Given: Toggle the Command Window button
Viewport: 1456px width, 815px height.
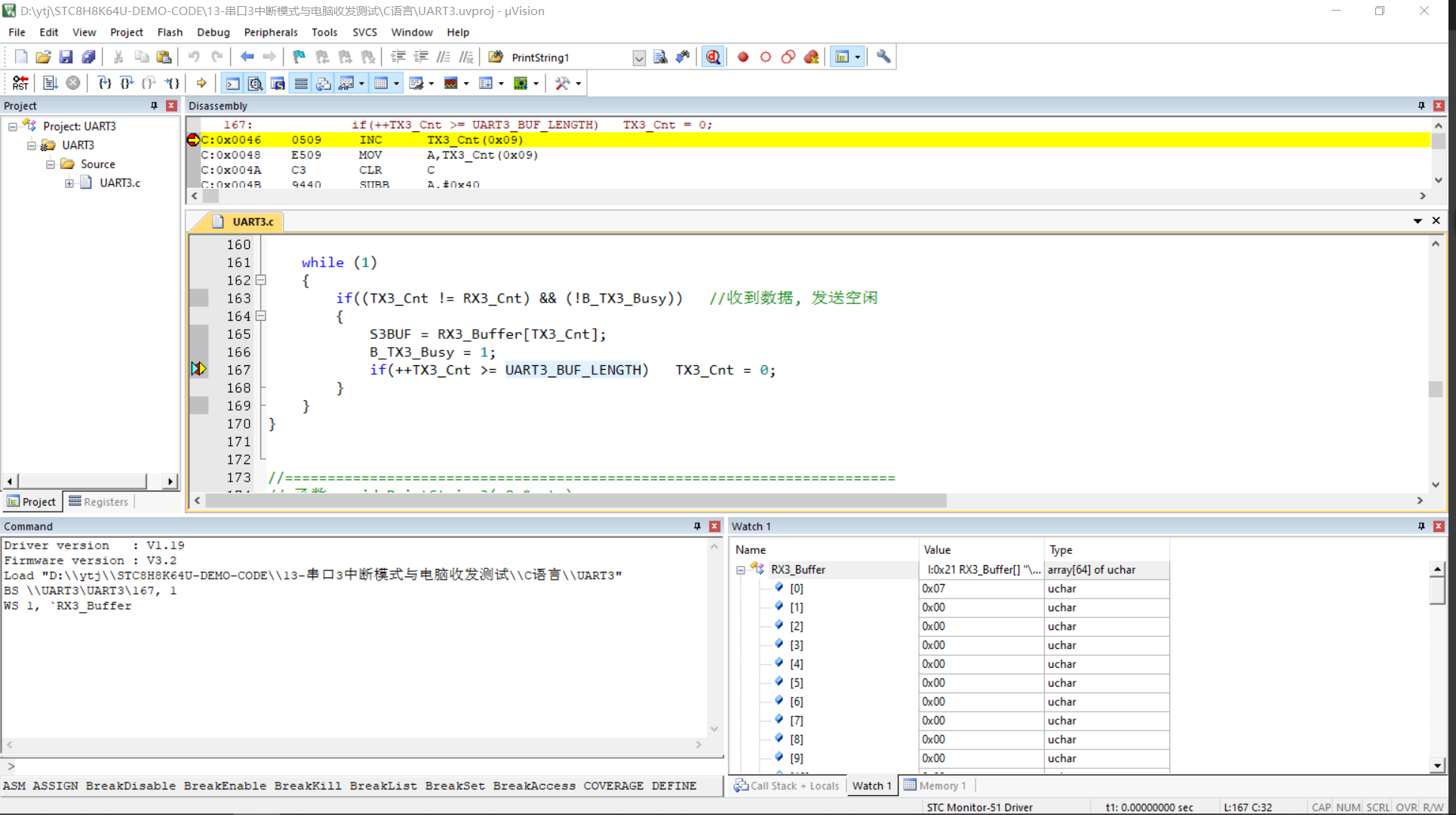Looking at the screenshot, I should (233, 83).
